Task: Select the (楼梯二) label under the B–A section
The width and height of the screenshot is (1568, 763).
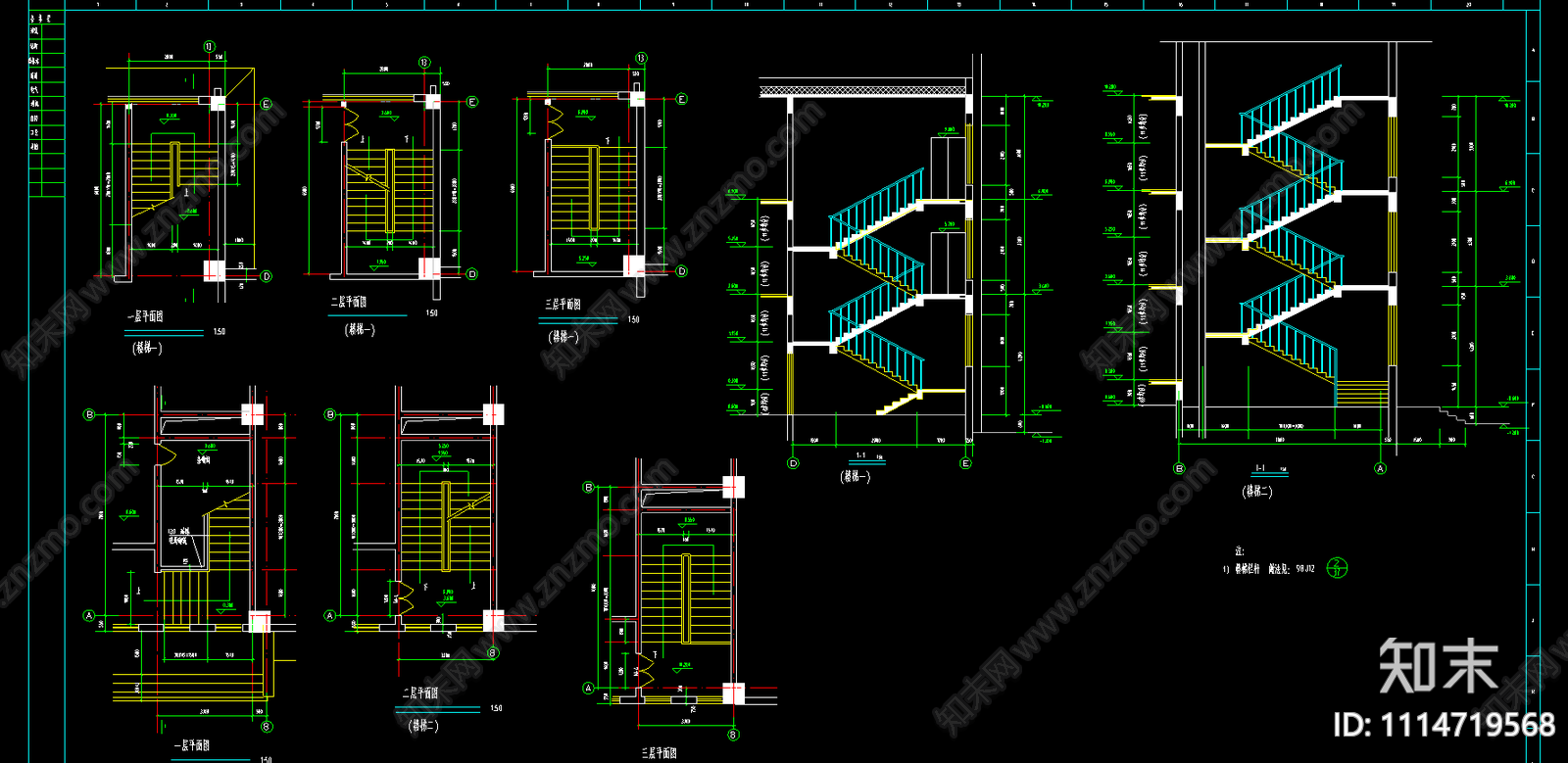Action: (x=1257, y=492)
